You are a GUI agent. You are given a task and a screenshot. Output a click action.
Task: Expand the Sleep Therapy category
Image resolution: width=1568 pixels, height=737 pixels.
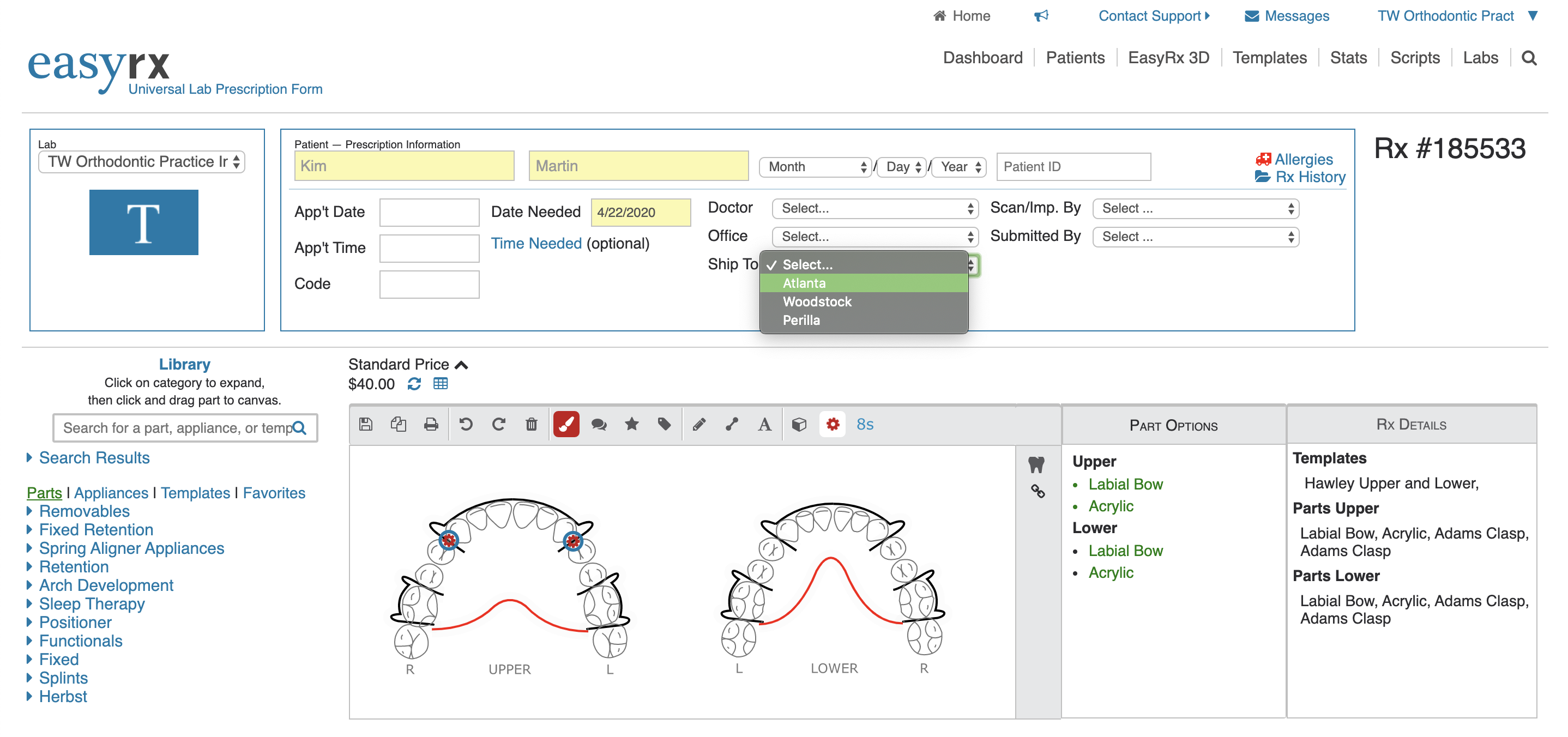tap(91, 604)
